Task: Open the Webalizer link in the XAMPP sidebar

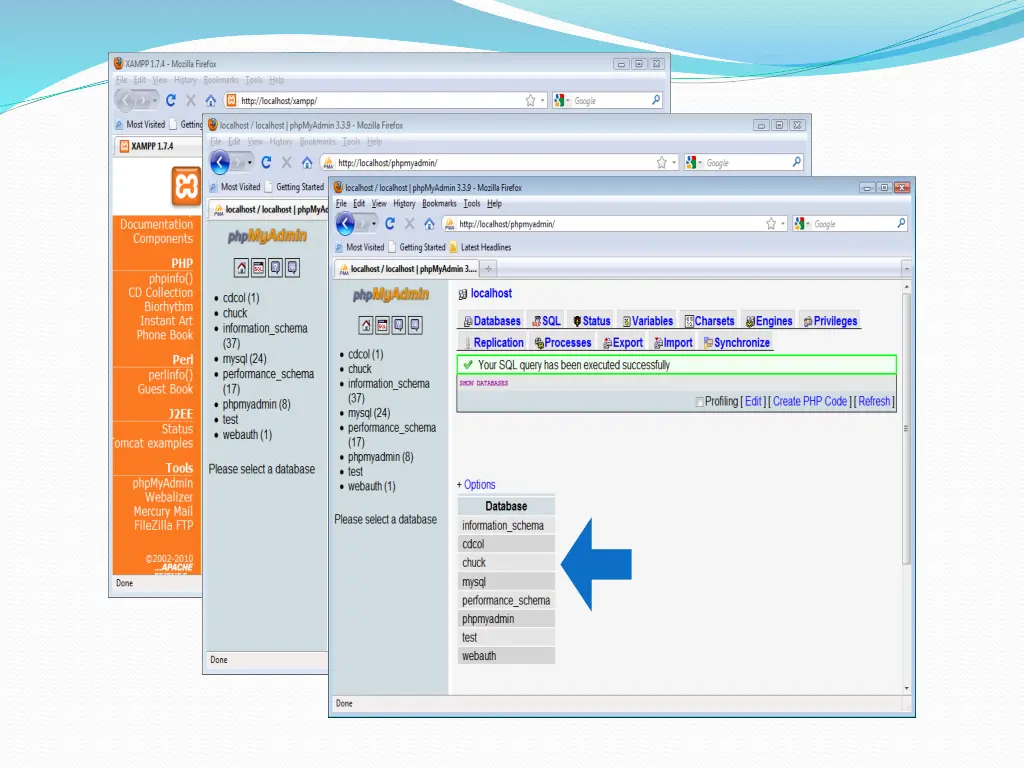Action: (169, 497)
